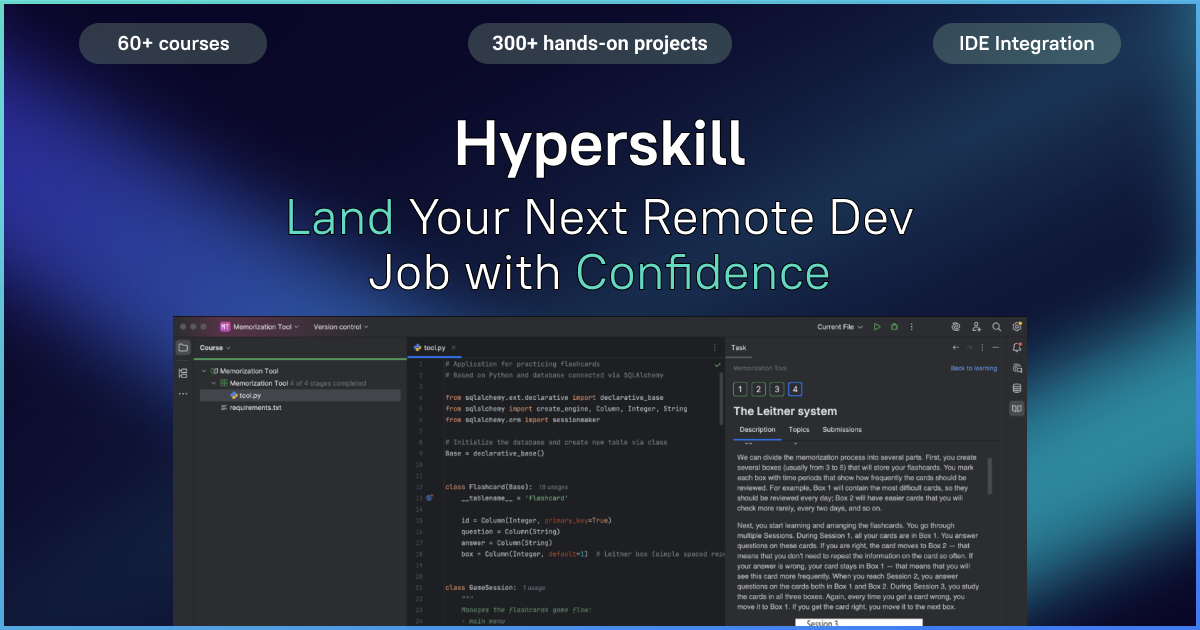Open the Course view dropdown
Viewport: 1200px width, 630px height.
[x=215, y=348]
